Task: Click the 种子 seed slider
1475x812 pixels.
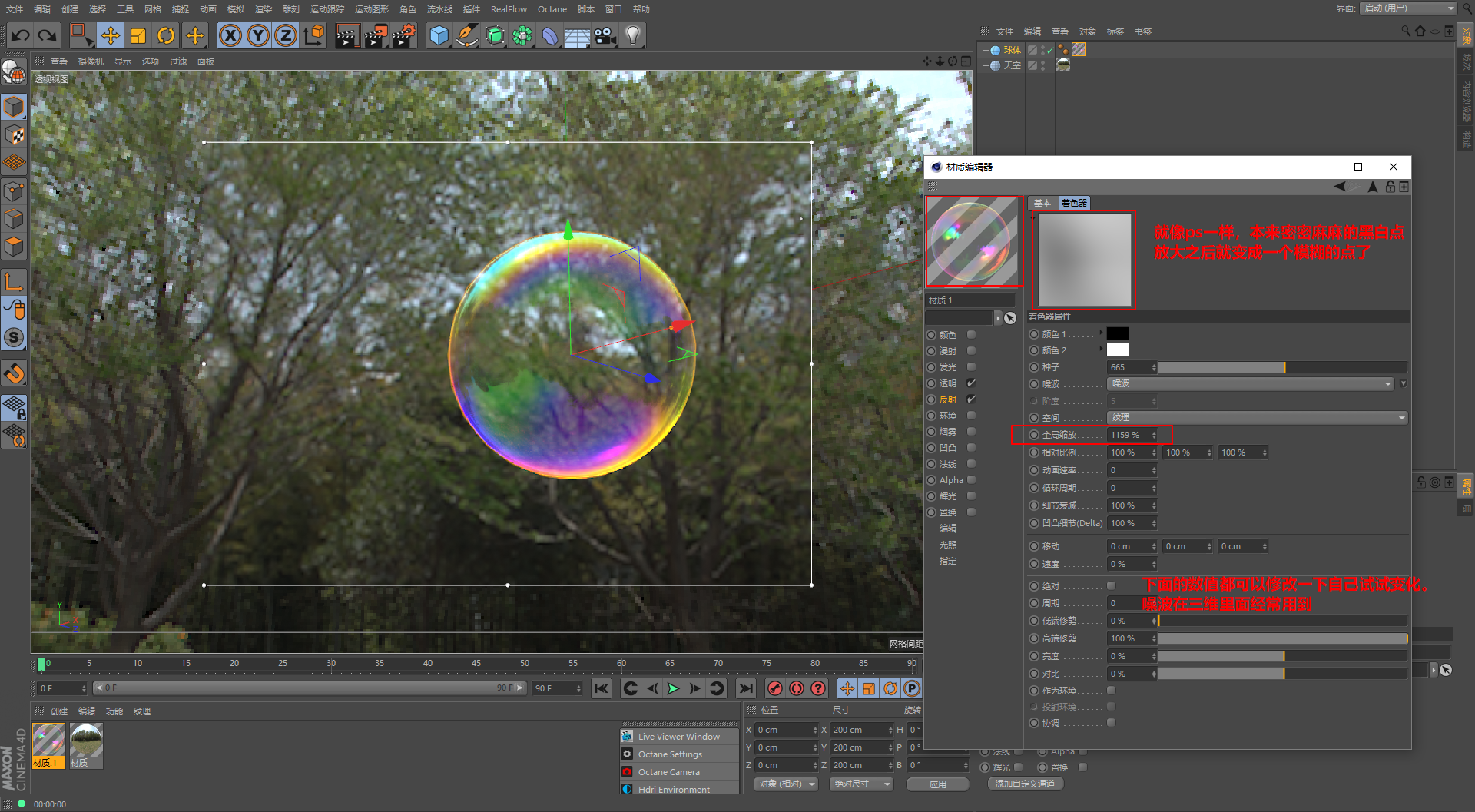Action: (1283, 367)
